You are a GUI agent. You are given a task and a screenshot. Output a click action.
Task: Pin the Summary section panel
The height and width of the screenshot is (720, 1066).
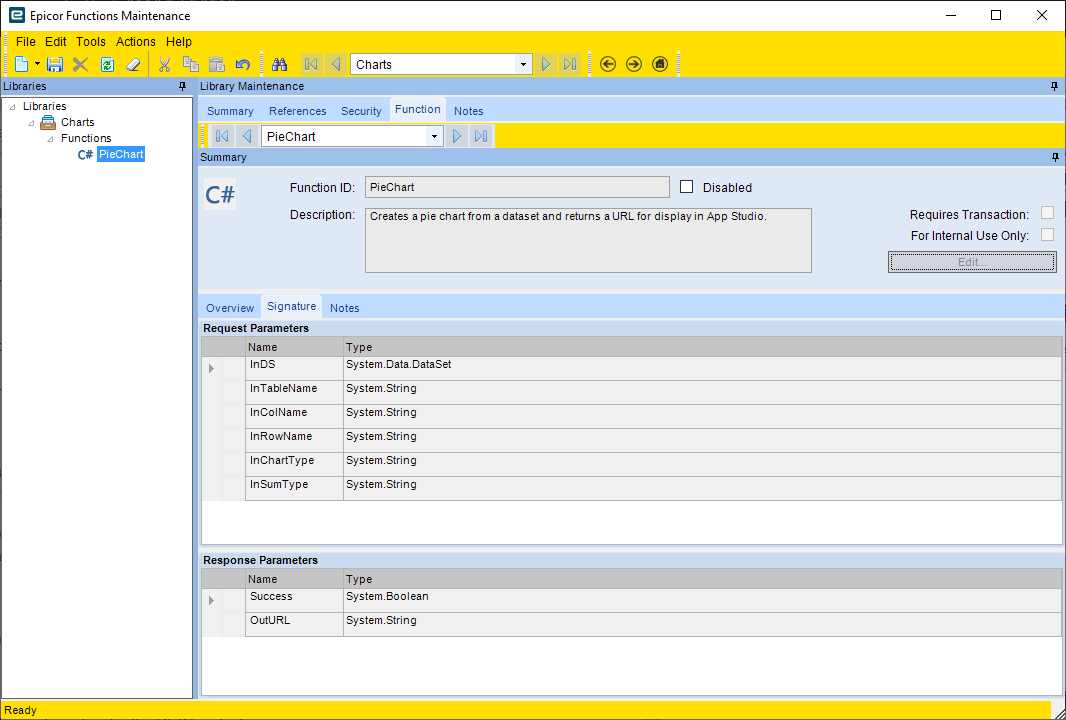click(x=1054, y=157)
